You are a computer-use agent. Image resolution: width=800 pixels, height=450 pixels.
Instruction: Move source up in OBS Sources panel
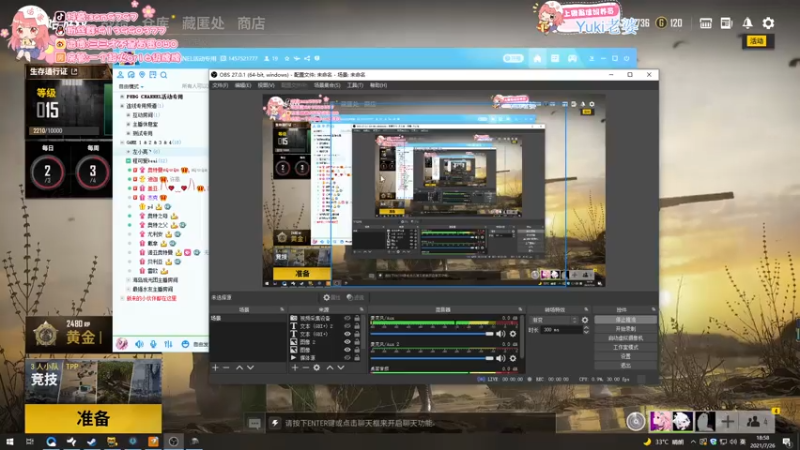pos(330,367)
